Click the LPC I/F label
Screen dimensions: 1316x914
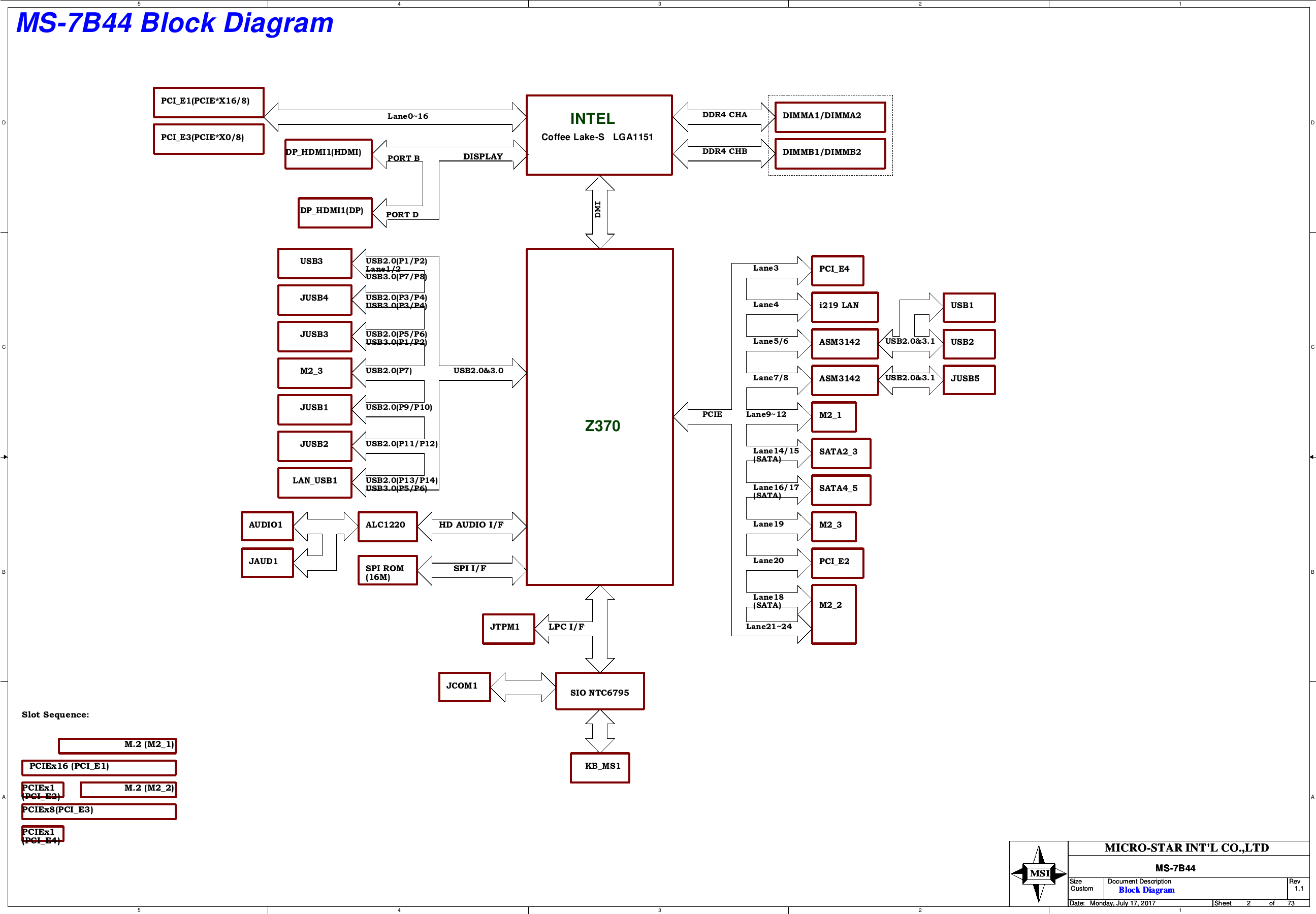566,627
